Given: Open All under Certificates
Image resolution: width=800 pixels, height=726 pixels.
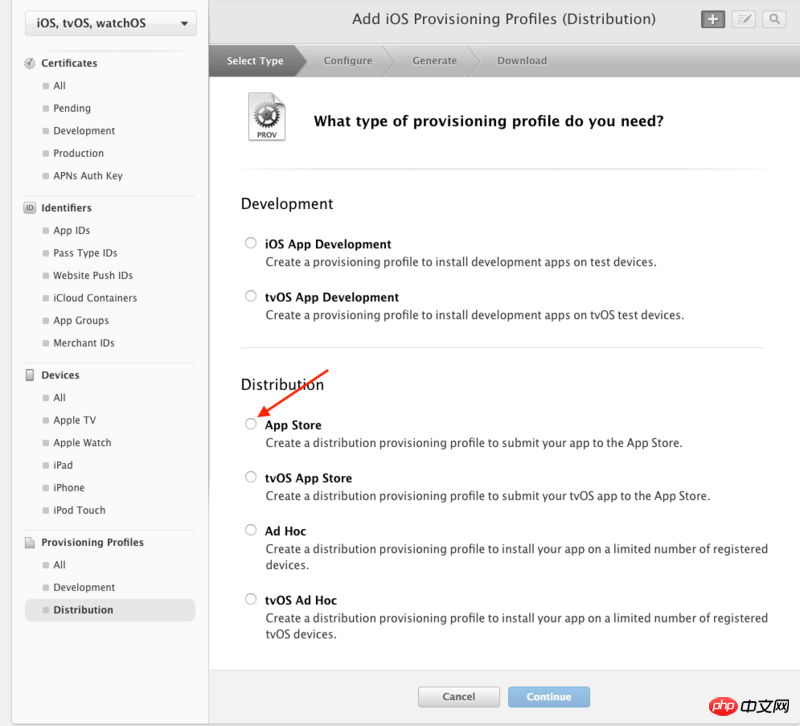Looking at the screenshot, I should pyautogui.click(x=60, y=86).
